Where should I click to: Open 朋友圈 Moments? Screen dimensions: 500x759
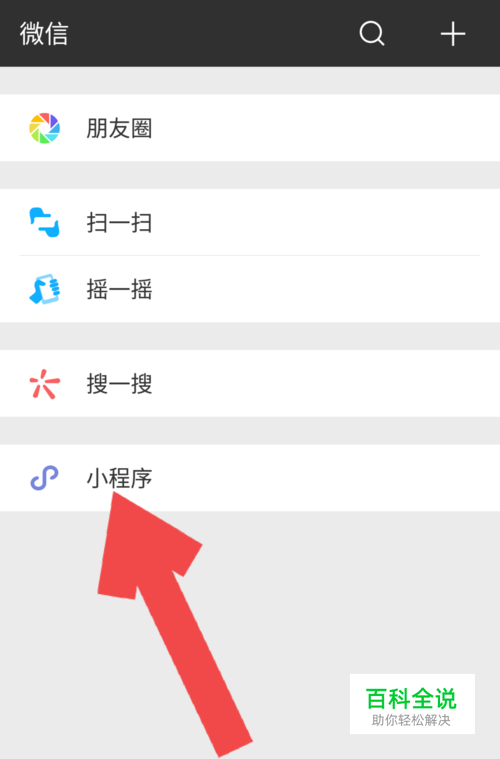coord(250,128)
